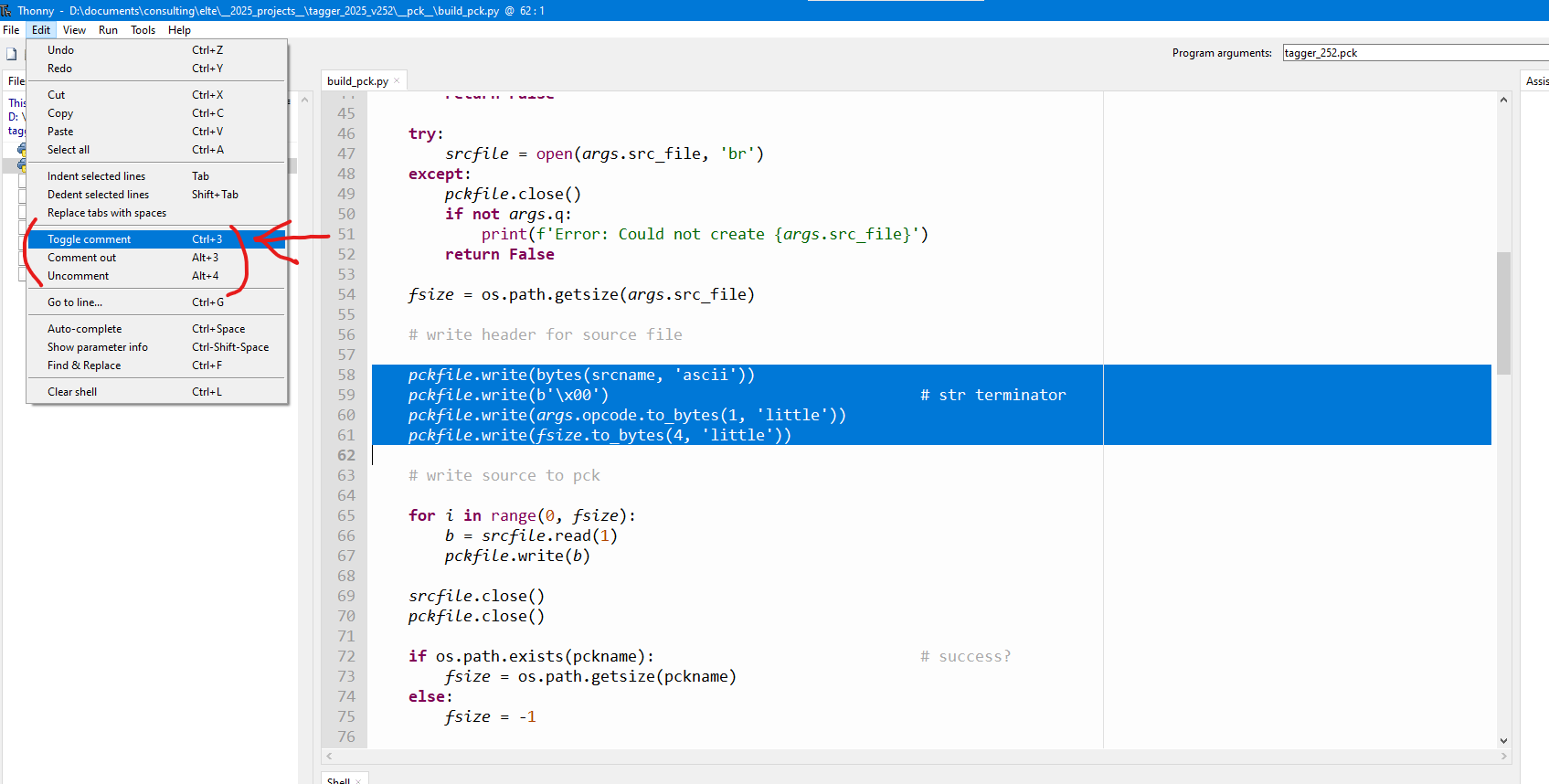
Task: Select Clear shell from Edit menu
Action: point(72,392)
